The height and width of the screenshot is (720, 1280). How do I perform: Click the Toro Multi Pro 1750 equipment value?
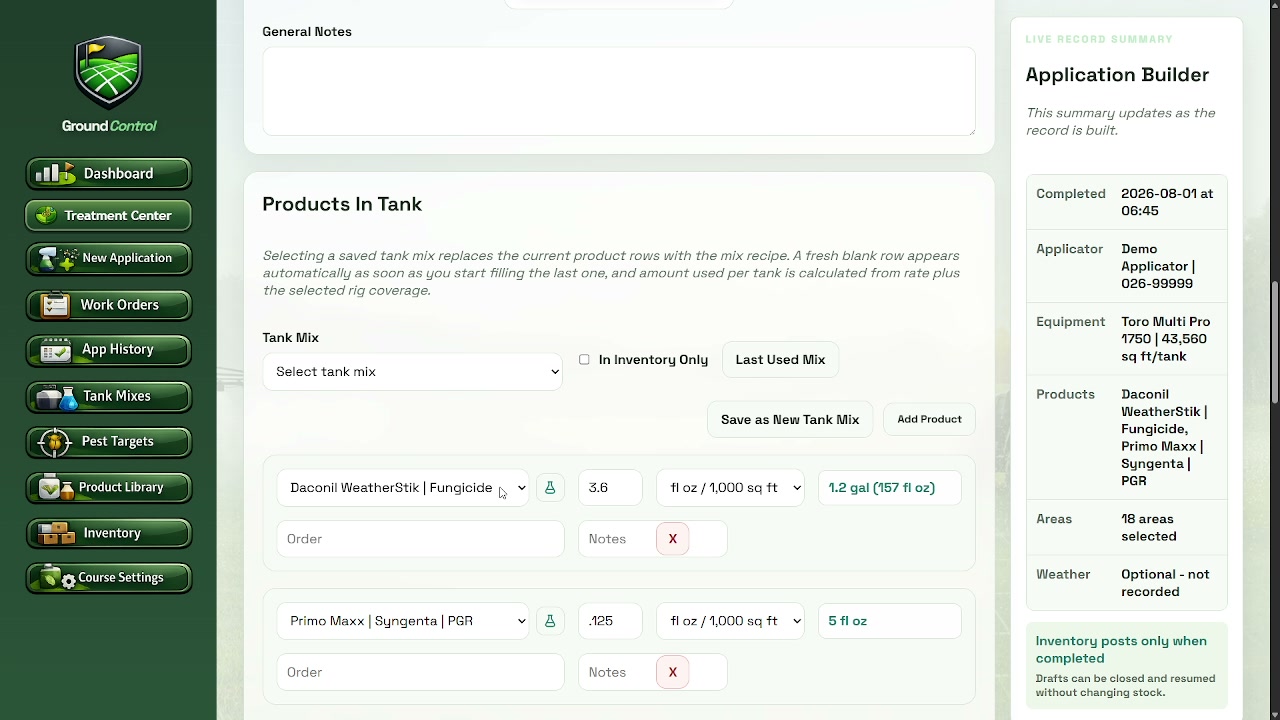pos(1166,339)
